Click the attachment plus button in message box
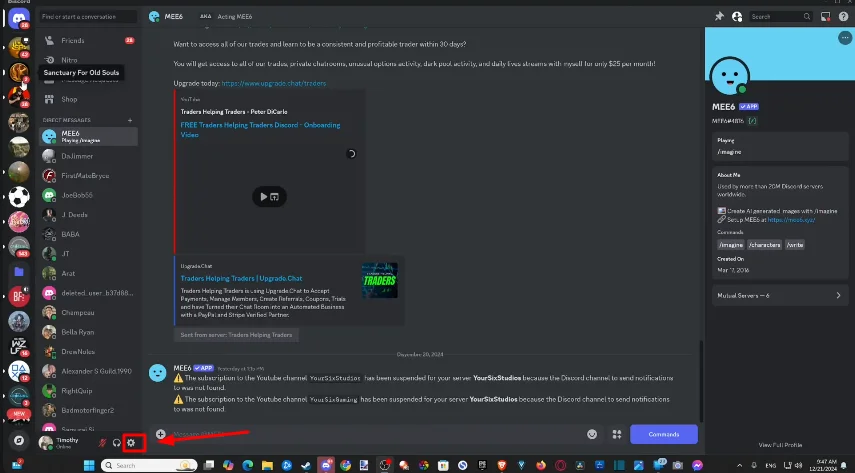The width and height of the screenshot is (855, 473). [160, 434]
